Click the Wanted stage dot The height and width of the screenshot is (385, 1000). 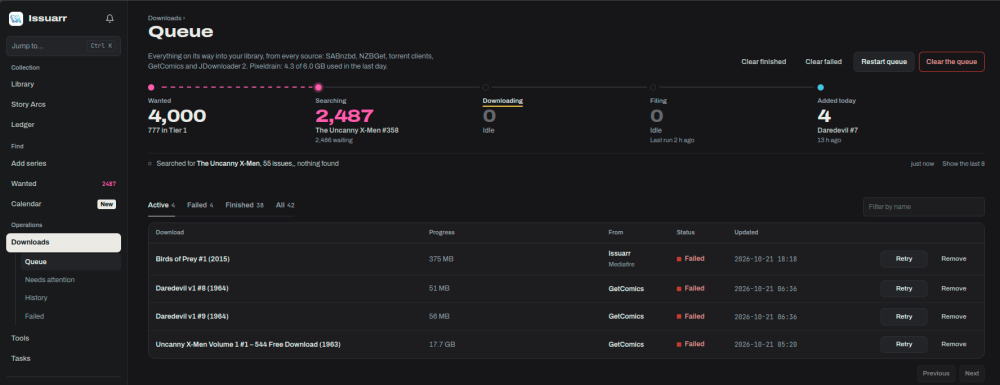point(151,87)
